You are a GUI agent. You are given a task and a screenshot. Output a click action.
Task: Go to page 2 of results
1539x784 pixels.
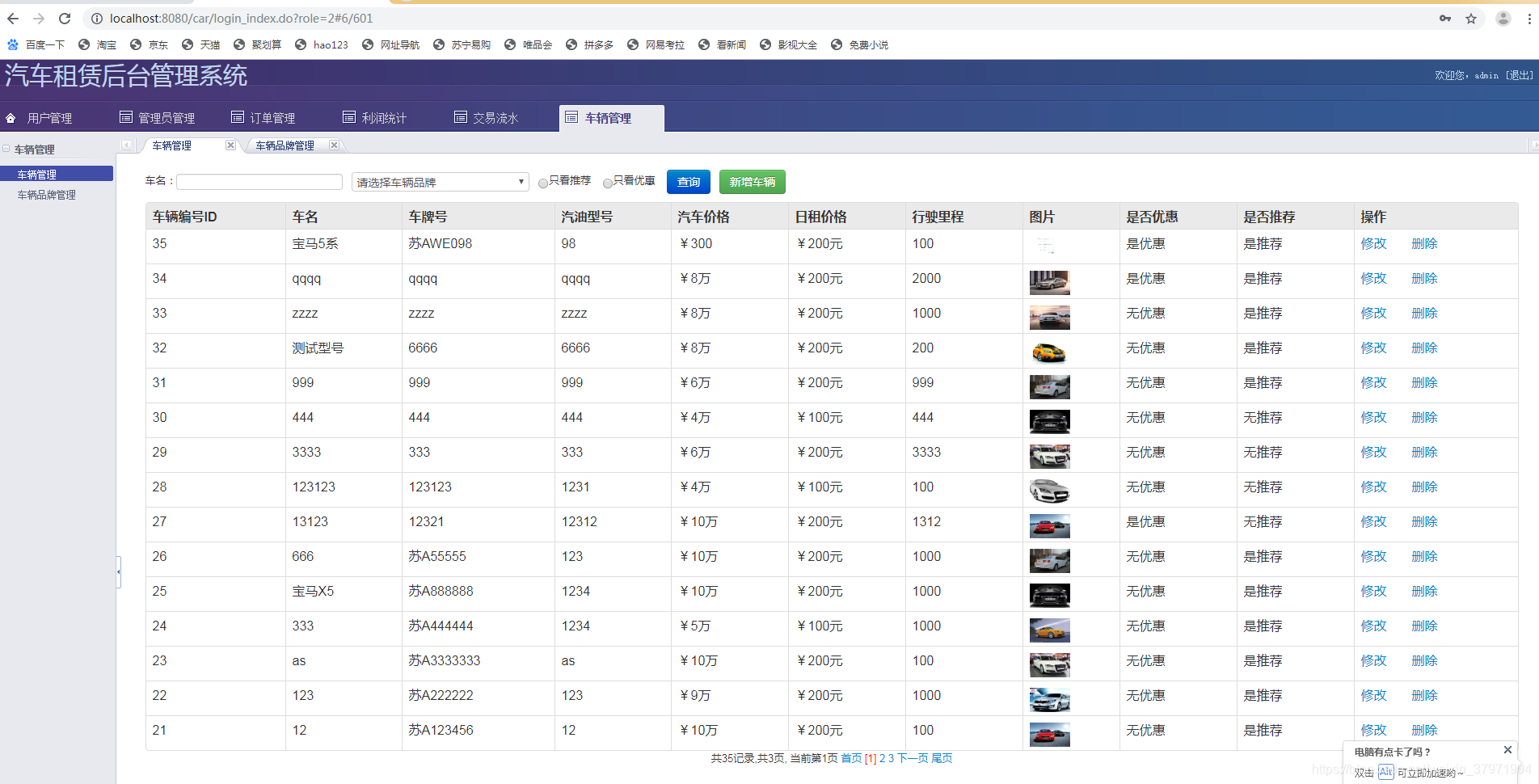click(882, 758)
